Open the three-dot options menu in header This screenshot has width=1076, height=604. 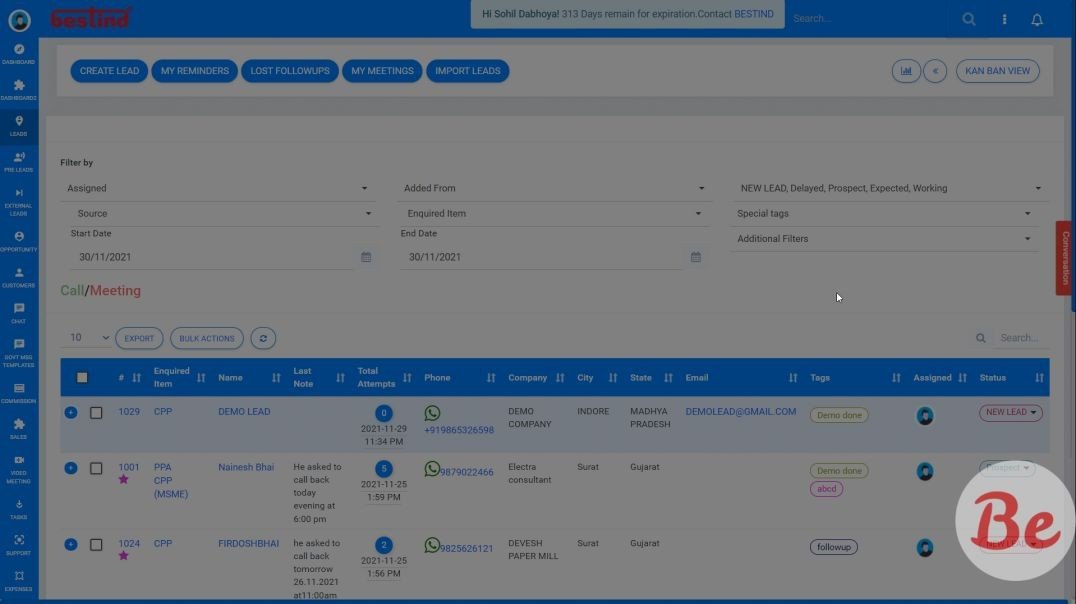coord(1004,20)
